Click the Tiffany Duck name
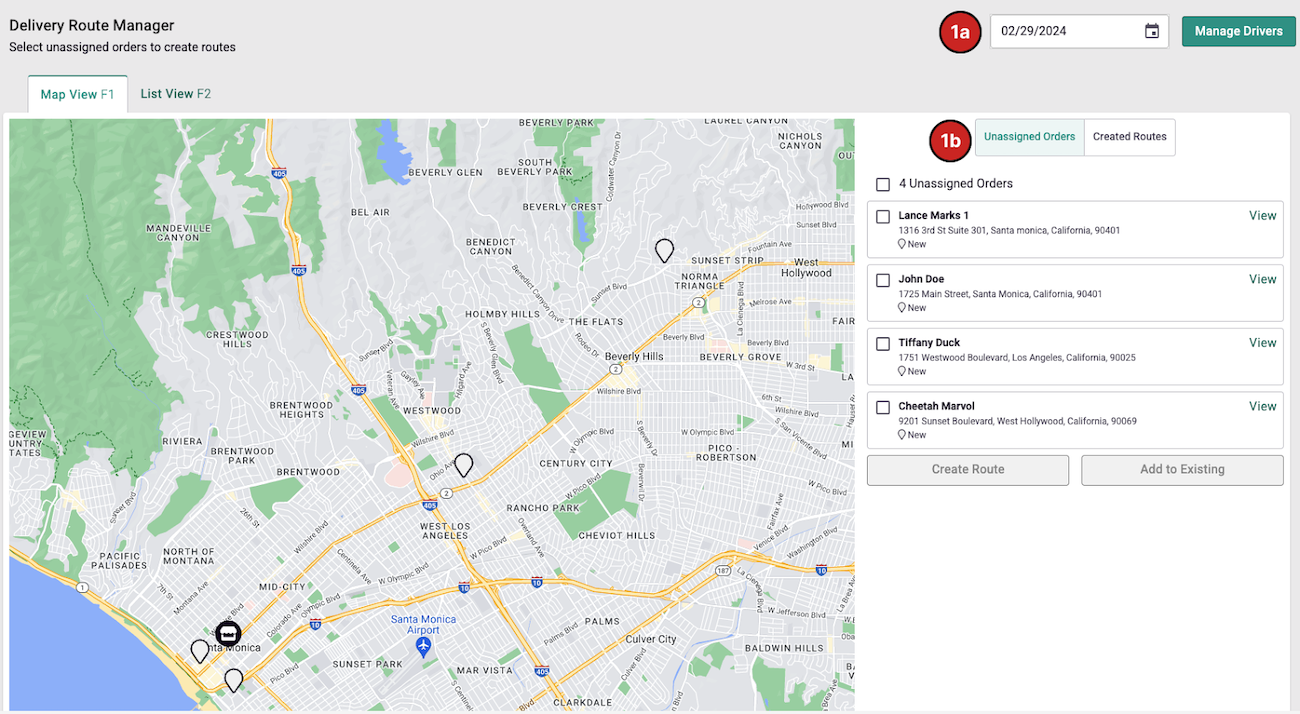The width and height of the screenshot is (1300, 714). click(x=929, y=343)
